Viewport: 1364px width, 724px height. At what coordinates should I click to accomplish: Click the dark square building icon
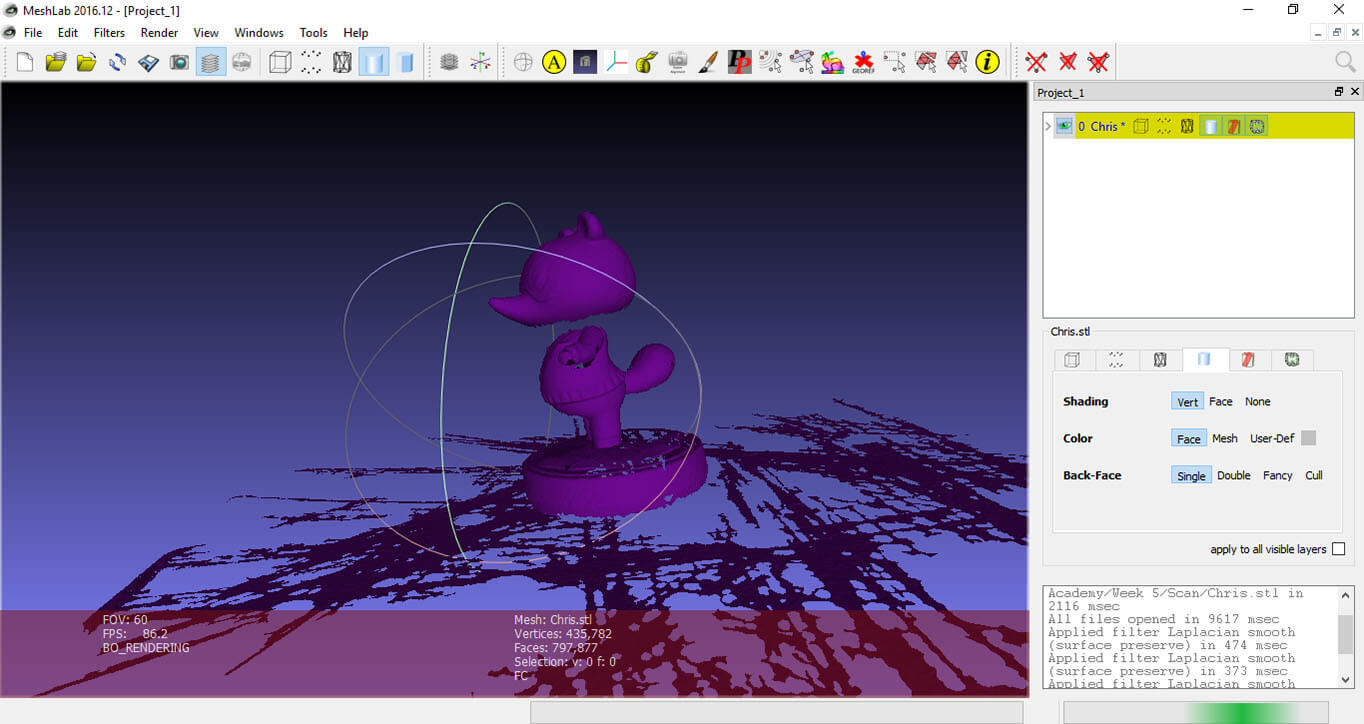585,62
